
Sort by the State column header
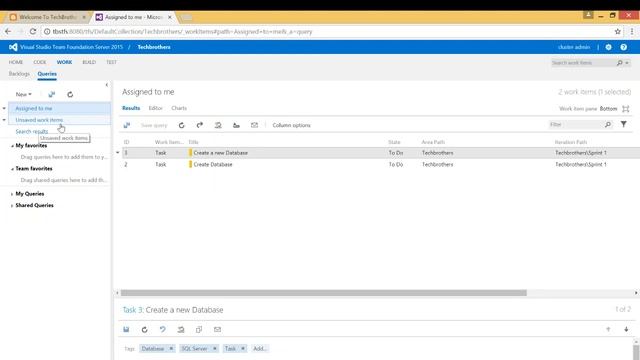click(394, 142)
